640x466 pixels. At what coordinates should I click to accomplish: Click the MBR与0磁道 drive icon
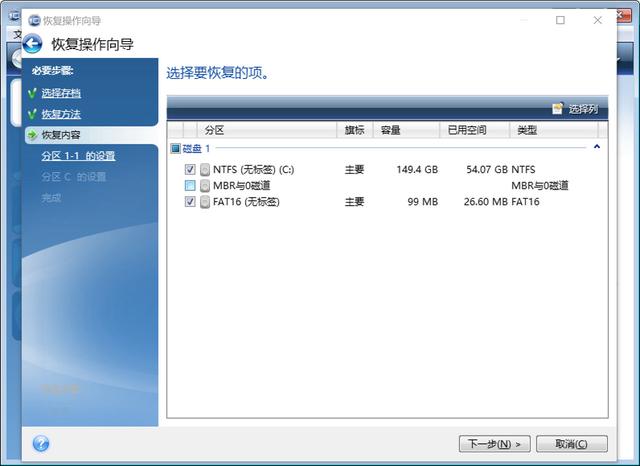[205, 186]
